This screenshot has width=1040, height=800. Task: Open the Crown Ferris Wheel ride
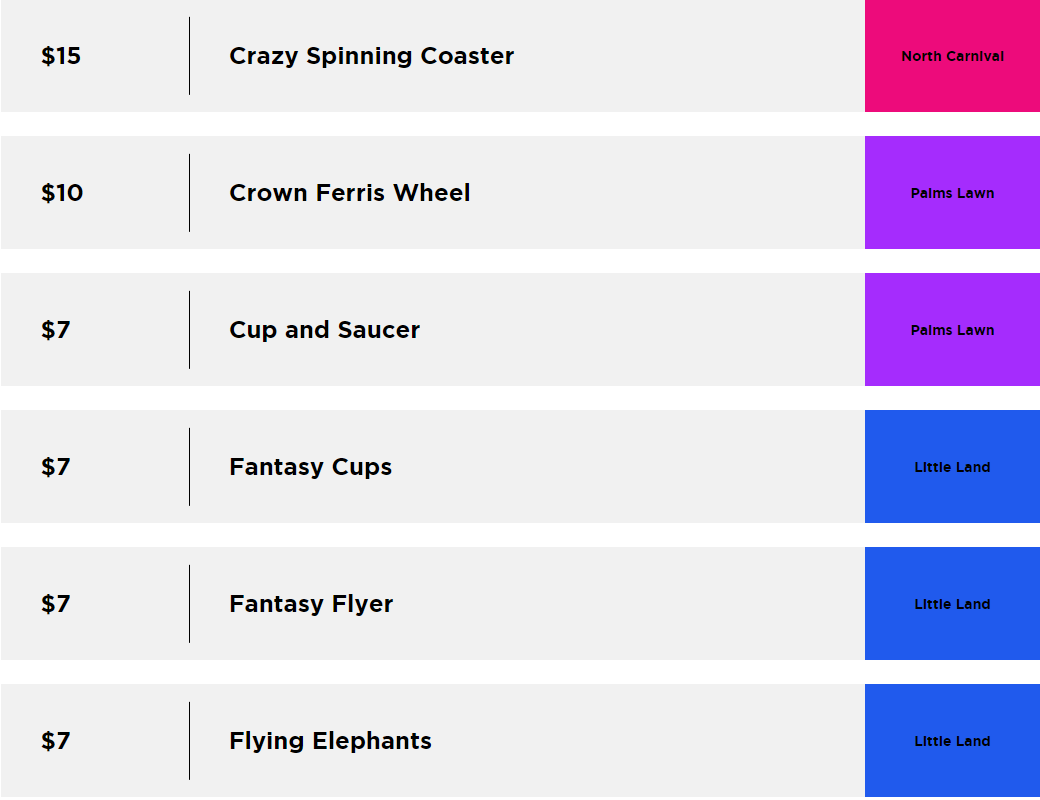pos(349,193)
